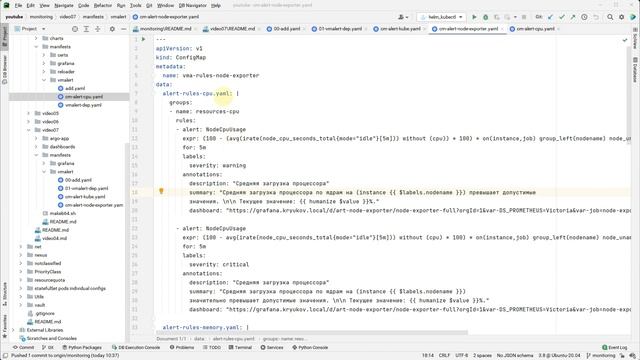Open Project panel options gear
This screenshot has width=640, height=360.
[112, 29]
